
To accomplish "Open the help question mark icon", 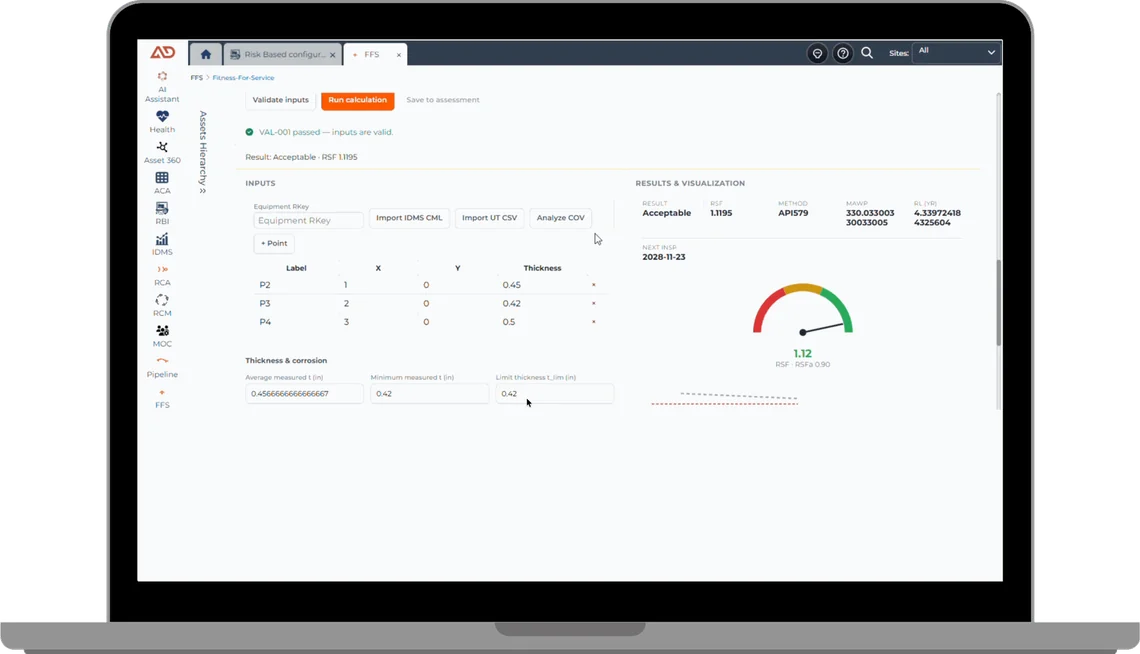I will click(x=843, y=53).
